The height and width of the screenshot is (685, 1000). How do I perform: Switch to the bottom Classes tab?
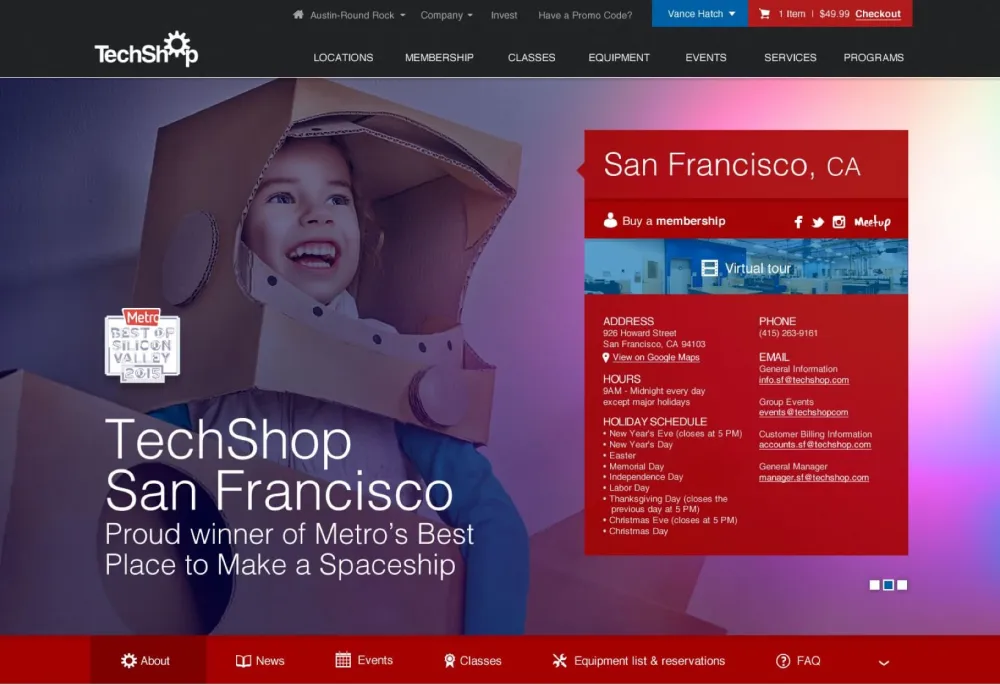click(x=473, y=661)
